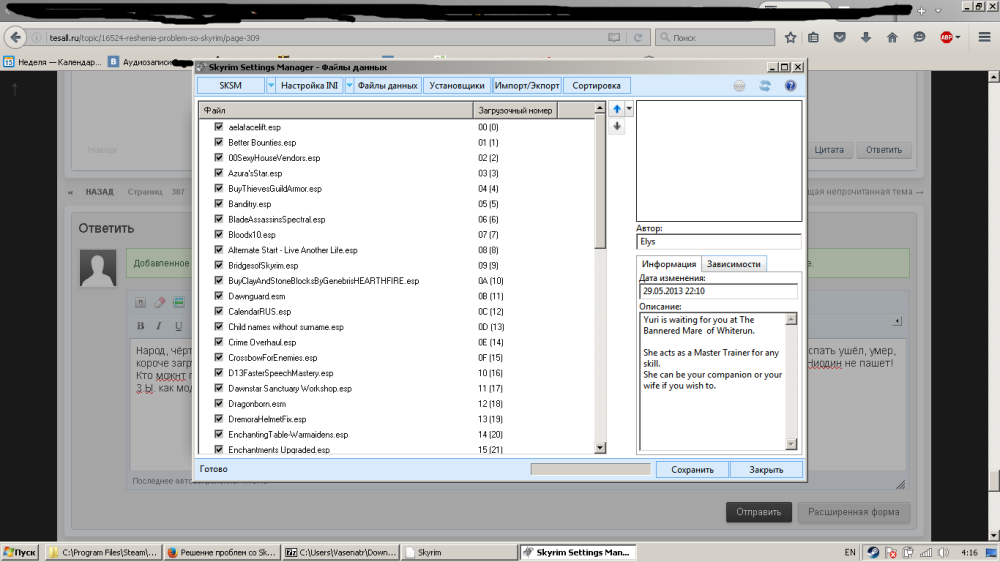Disable Dawnguard.esm checkbox
This screenshot has height=562, width=1000.
click(219, 296)
